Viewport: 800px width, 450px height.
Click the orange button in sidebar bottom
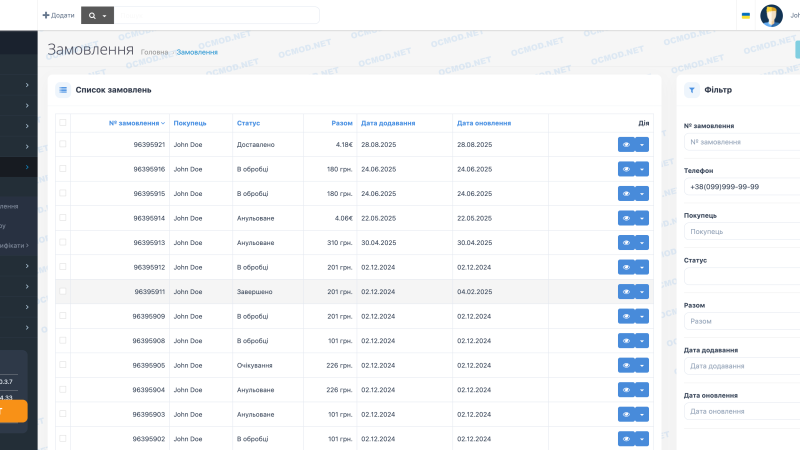point(14,411)
